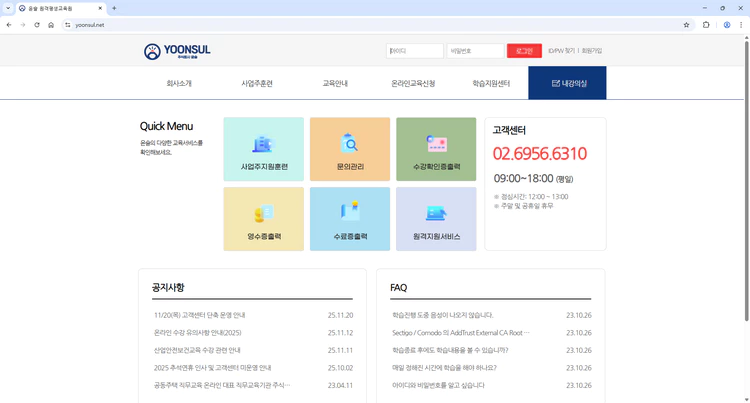Viewport: 750px width, 403px height.
Task: Open the 온라인교육신청 menu
Action: point(413,84)
